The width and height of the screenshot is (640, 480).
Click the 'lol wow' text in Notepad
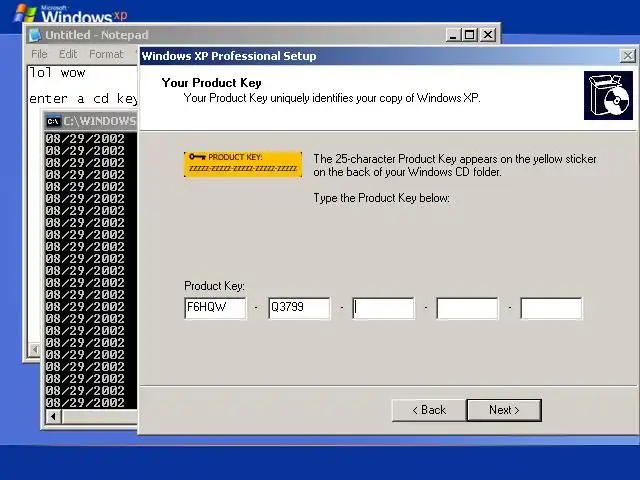[x=57, y=73]
